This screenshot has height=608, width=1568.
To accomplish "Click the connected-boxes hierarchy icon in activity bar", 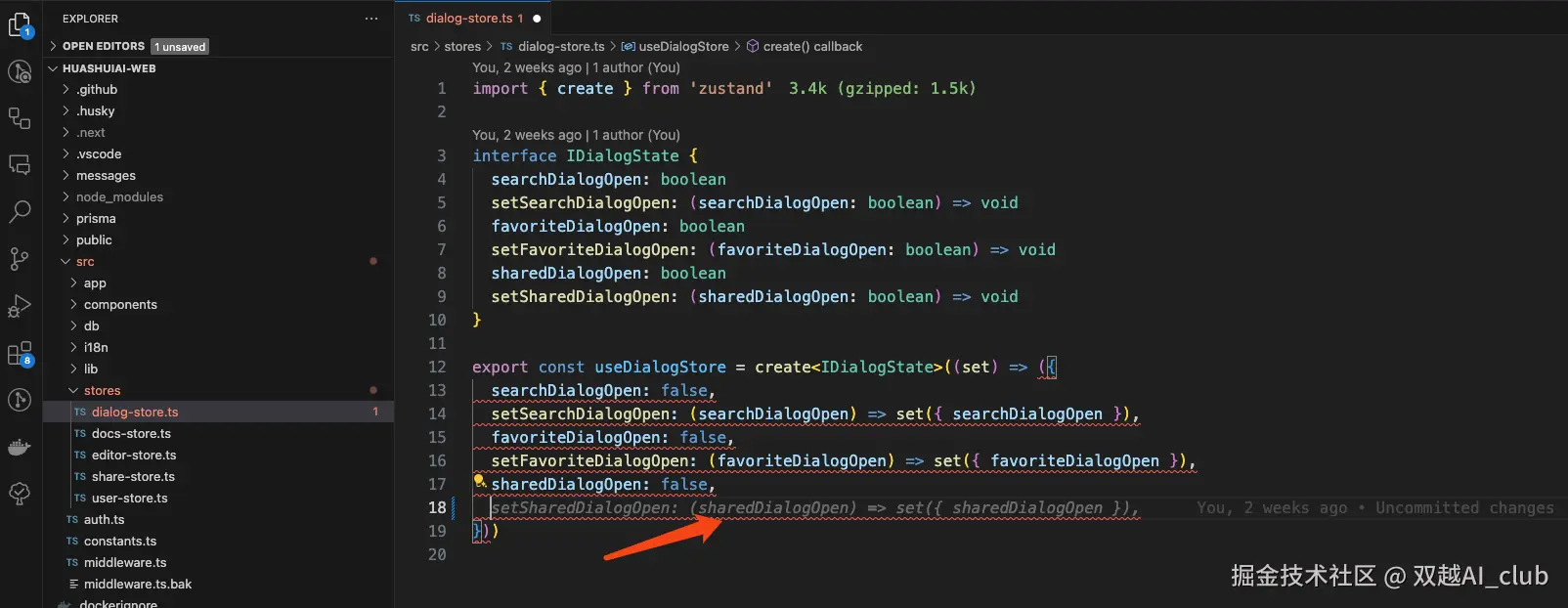I will (x=20, y=118).
